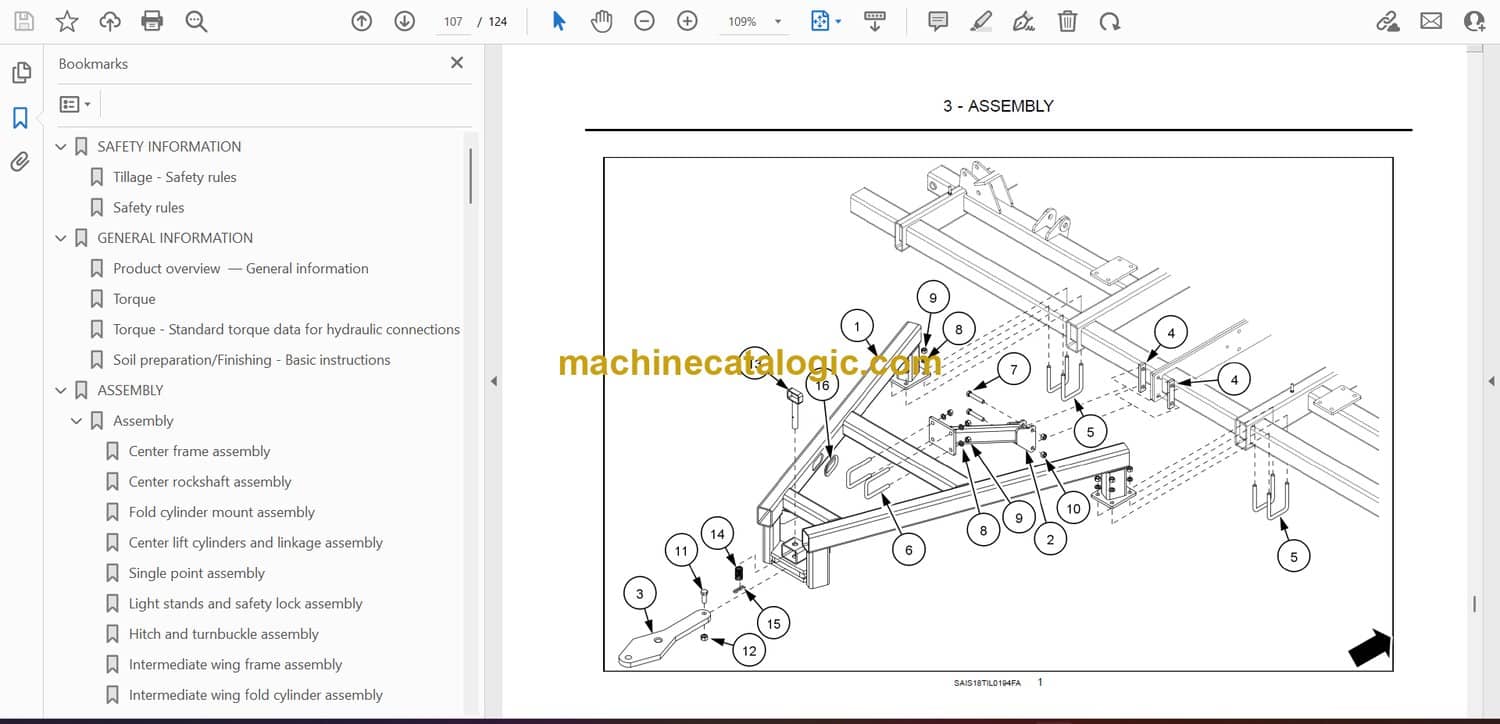1500x724 pixels.
Task: Collapse the GENERAL INFORMATION bookmark section
Action: 61,238
